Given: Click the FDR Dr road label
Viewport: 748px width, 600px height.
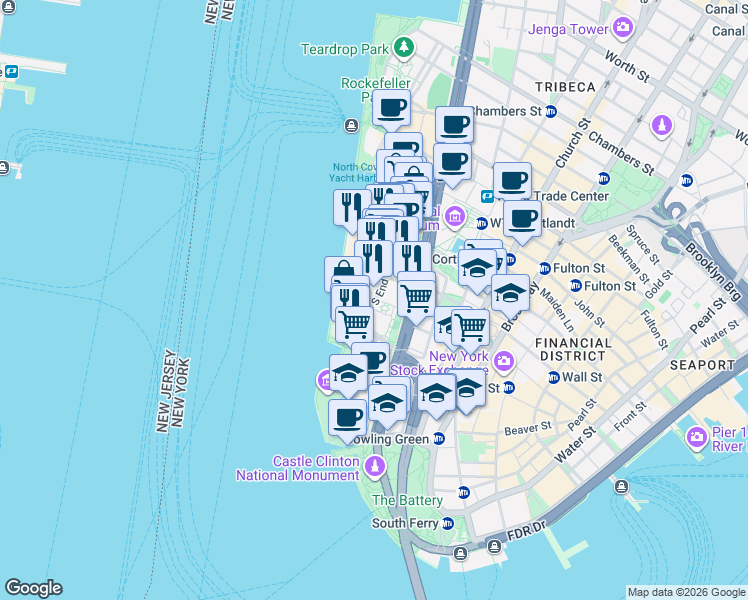Looking at the screenshot, I should point(526,530).
